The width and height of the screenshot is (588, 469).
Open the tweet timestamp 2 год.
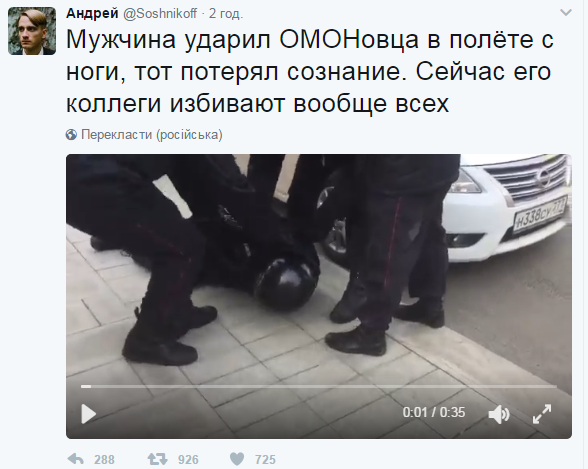tap(226, 13)
